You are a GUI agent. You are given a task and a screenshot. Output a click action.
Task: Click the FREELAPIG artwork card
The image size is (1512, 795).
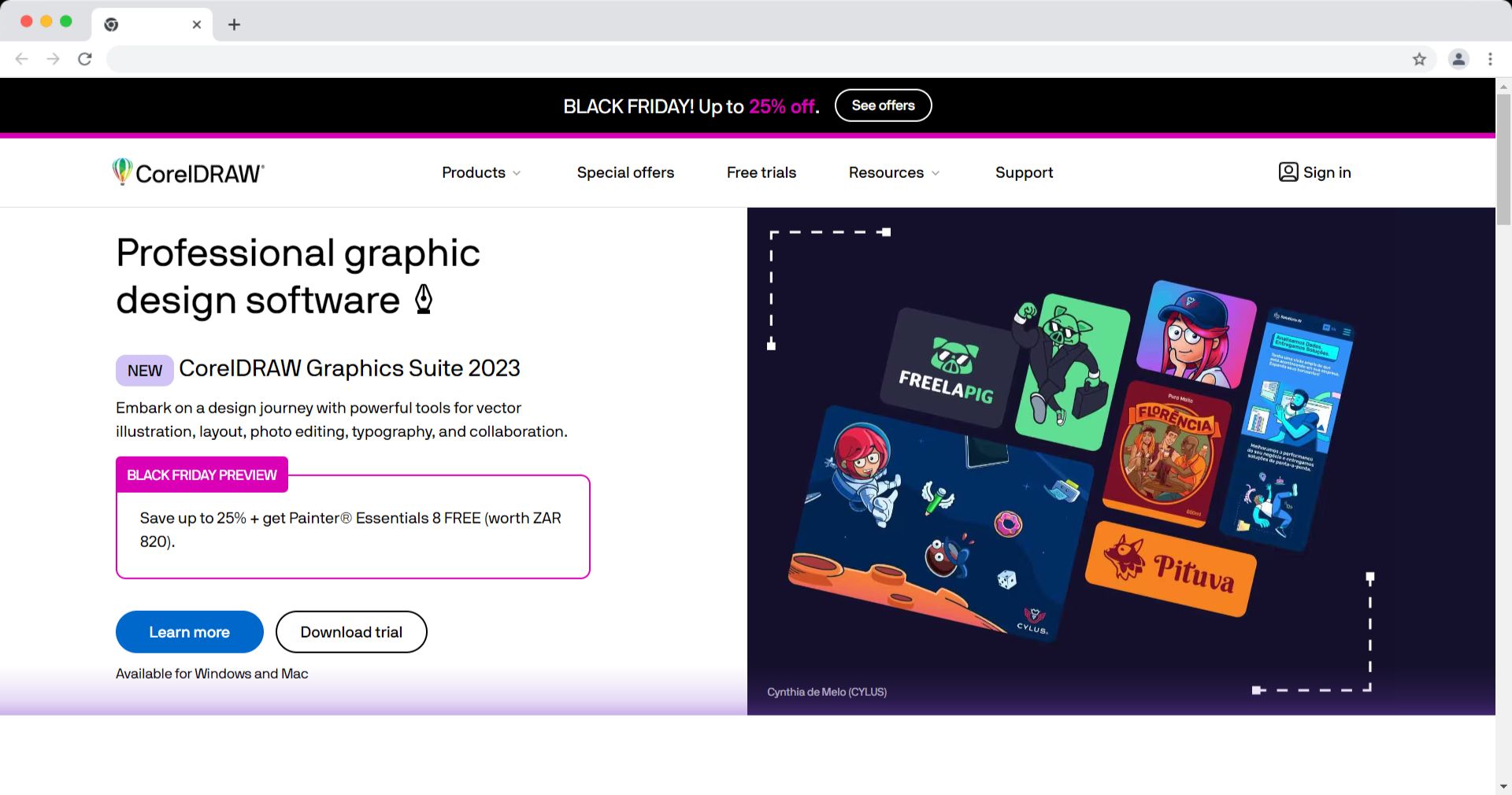click(947, 368)
